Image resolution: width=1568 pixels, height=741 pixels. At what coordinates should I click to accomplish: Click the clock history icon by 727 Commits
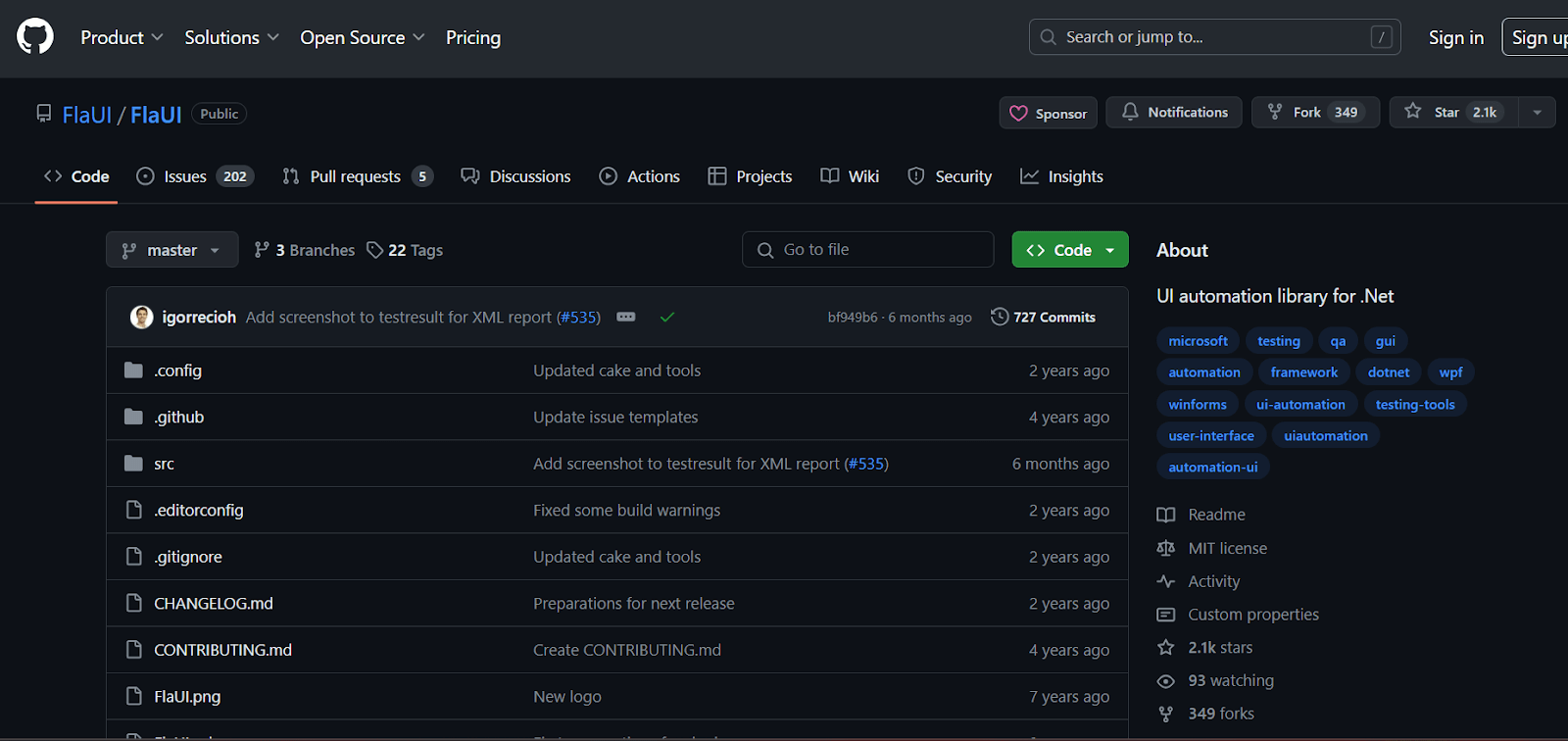(x=1000, y=317)
